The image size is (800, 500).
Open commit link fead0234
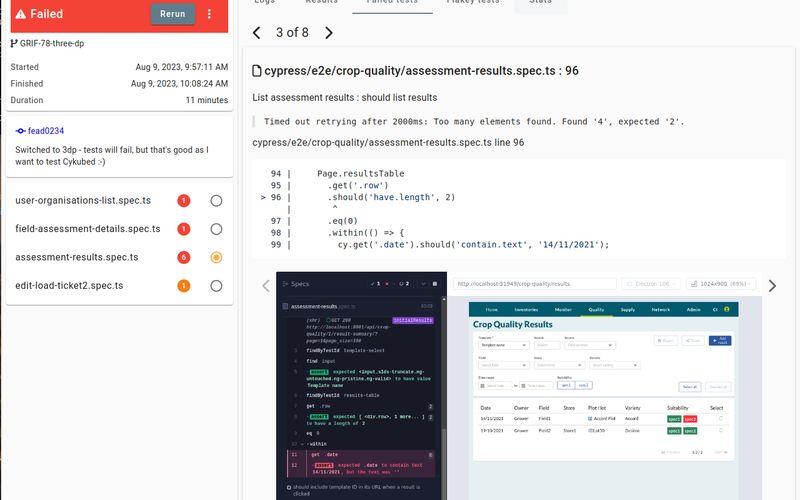coord(46,131)
